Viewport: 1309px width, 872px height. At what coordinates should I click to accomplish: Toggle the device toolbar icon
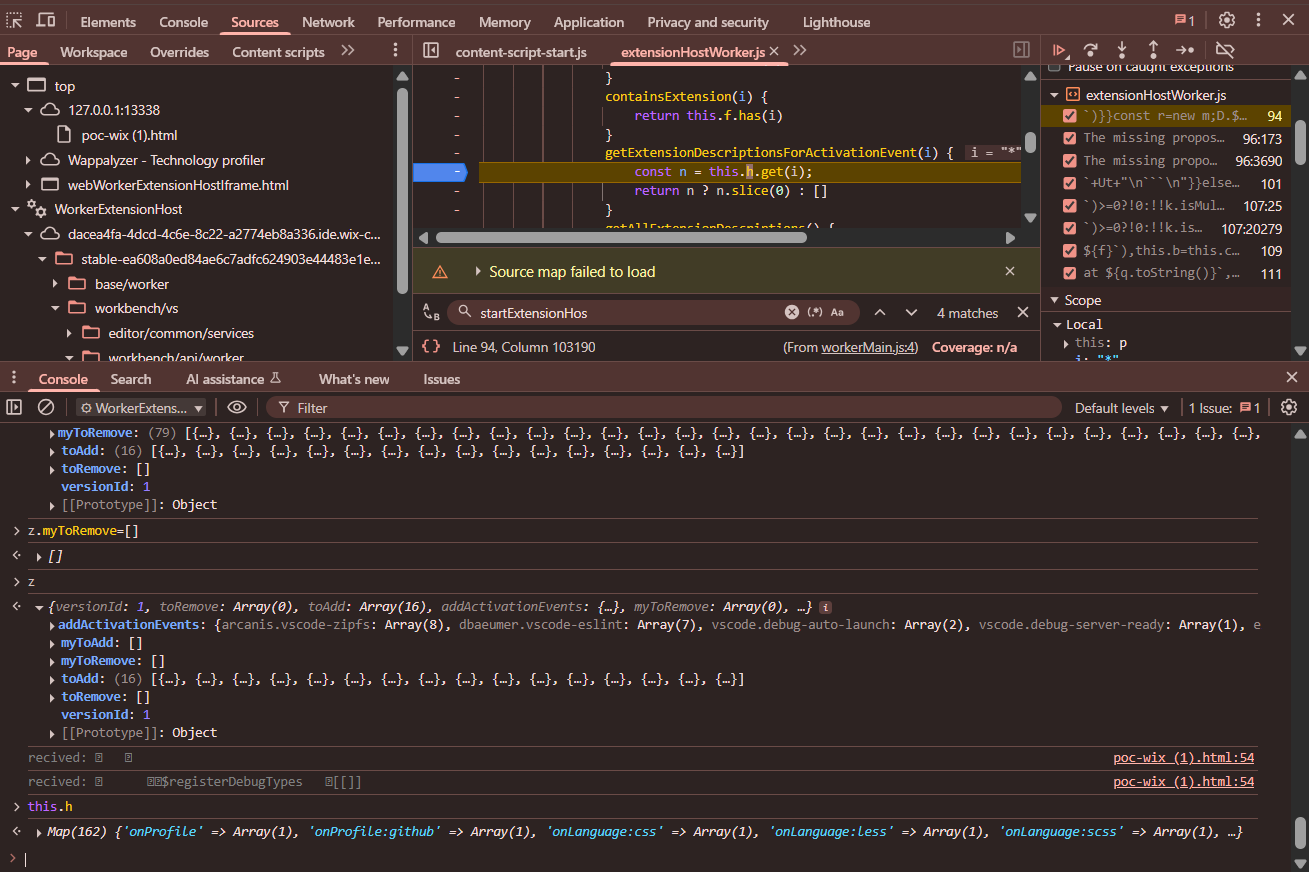pos(46,21)
